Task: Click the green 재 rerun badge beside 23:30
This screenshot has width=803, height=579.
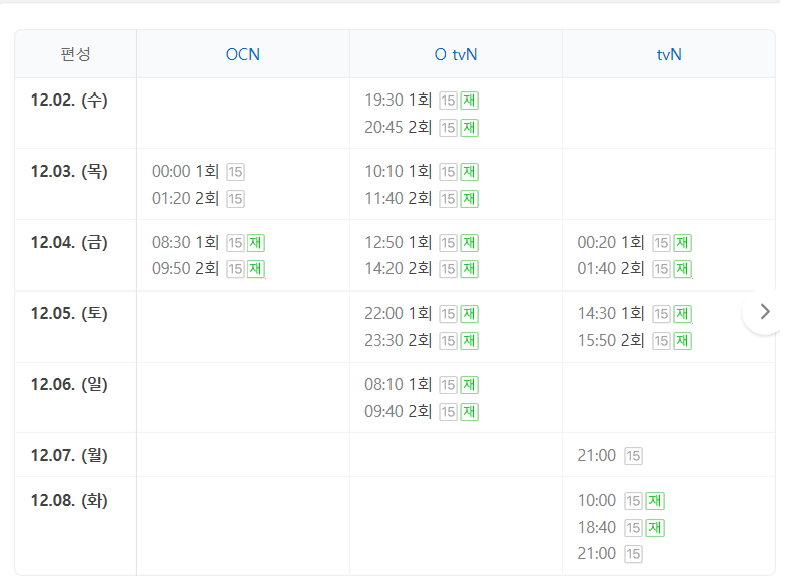Action: coord(469,341)
